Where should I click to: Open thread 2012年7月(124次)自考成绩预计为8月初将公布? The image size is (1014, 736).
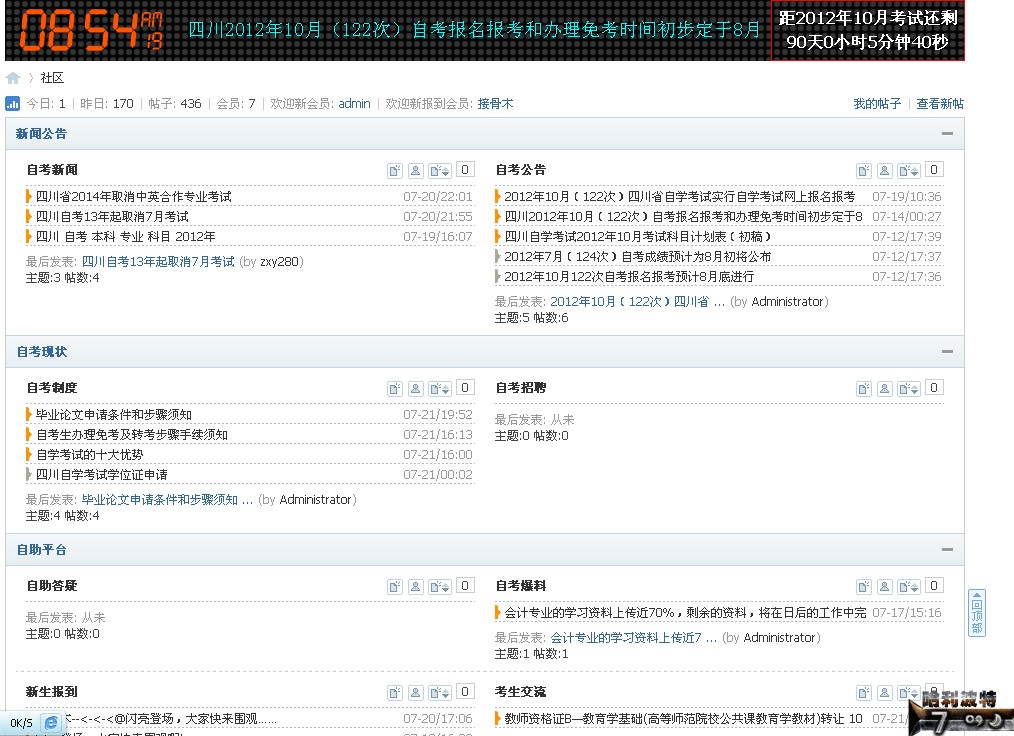pyautogui.click(x=638, y=257)
